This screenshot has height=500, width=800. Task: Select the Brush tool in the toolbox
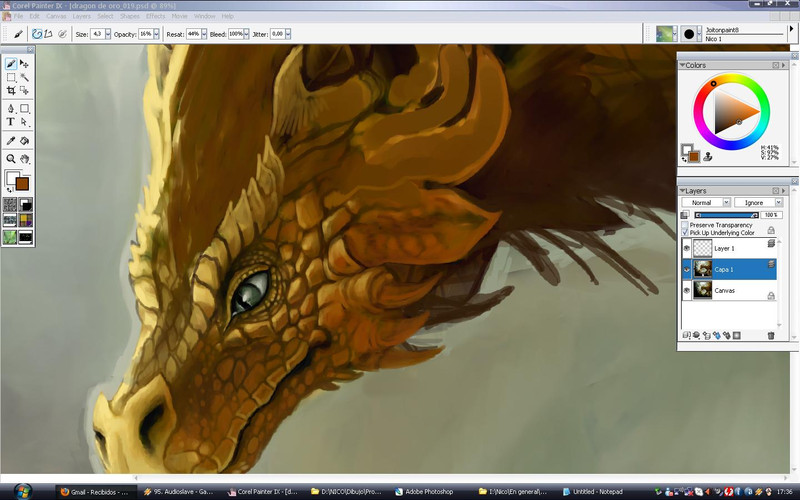pyautogui.click(x=11, y=64)
